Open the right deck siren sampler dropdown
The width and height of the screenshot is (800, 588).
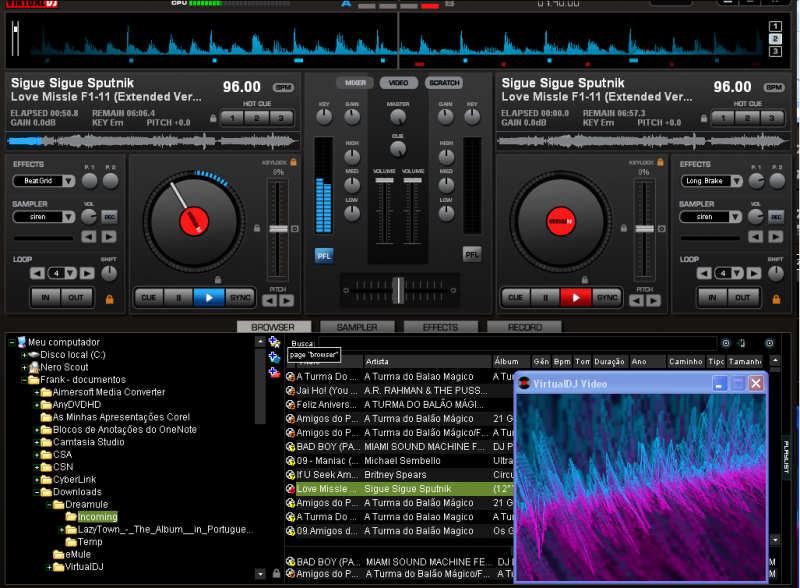tap(735, 217)
